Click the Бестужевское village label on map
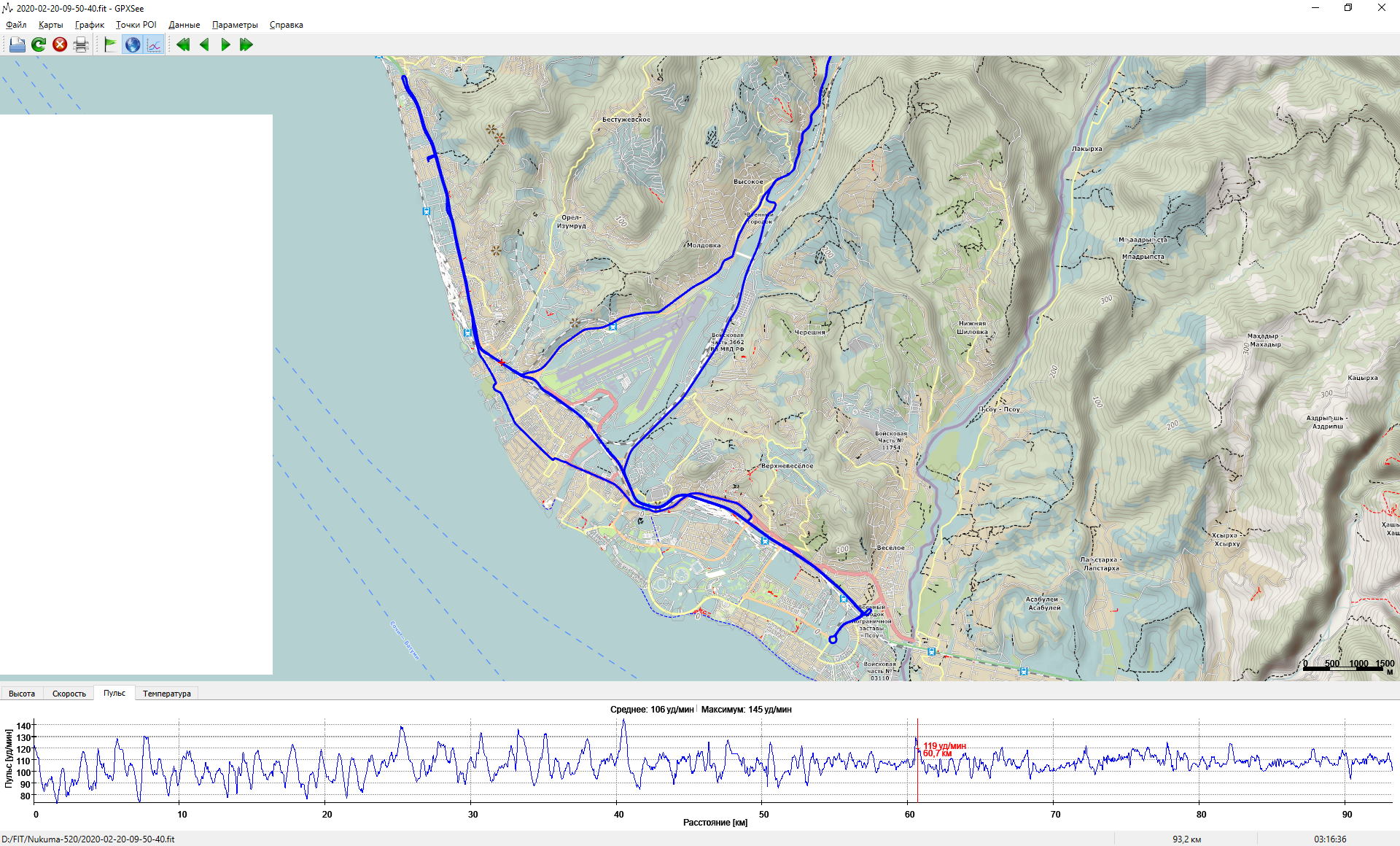Viewport: 1400px width, 846px height. pyautogui.click(x=626, y=120)
